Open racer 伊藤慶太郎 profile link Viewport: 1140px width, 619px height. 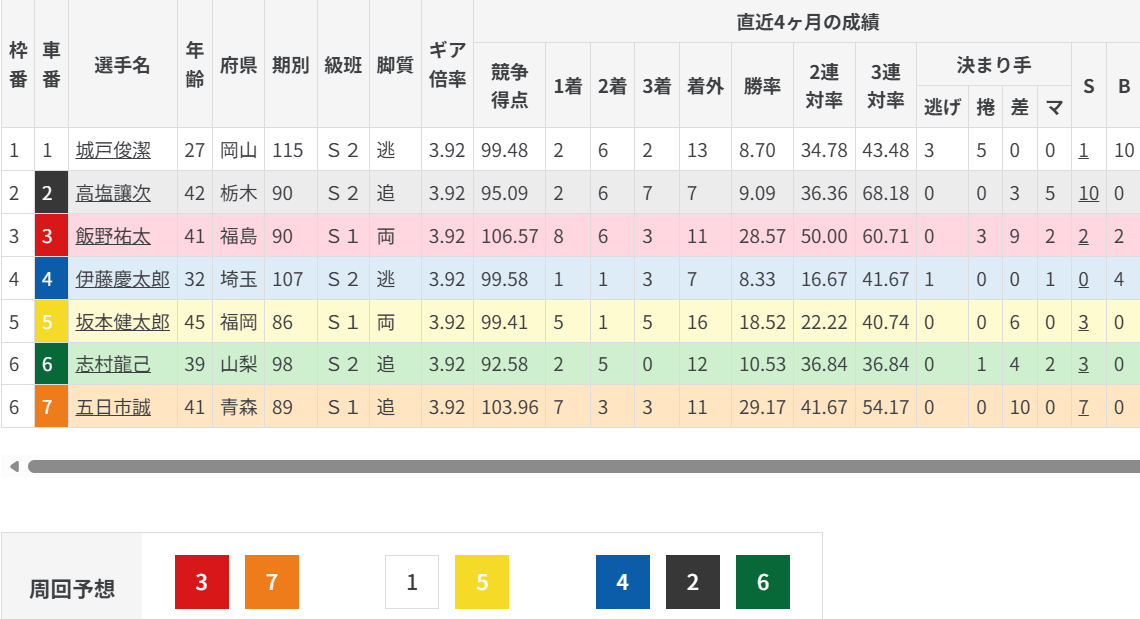pyautogui.click(x=122, y=280)
